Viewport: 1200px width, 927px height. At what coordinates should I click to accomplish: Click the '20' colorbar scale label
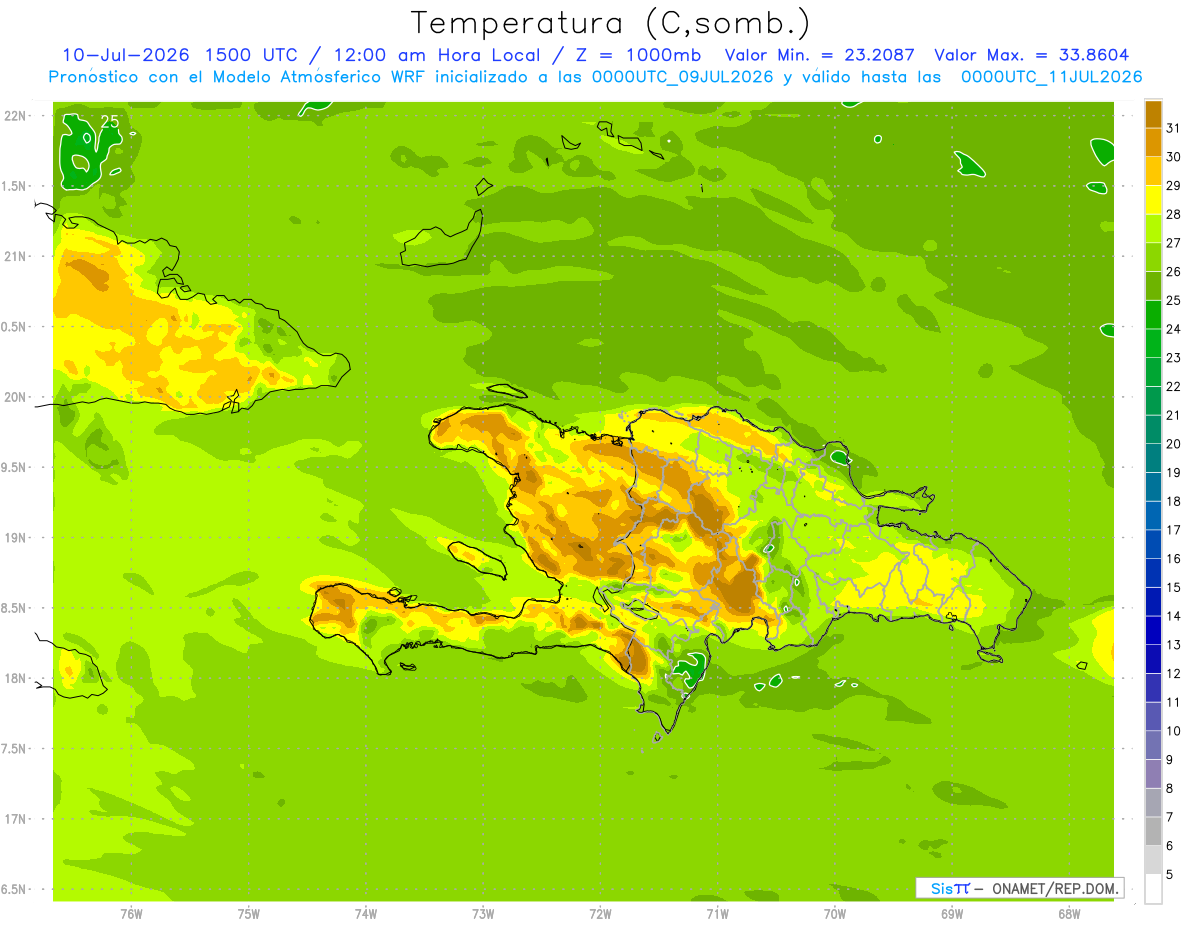pyautogui.click(x=1173, y=444)
